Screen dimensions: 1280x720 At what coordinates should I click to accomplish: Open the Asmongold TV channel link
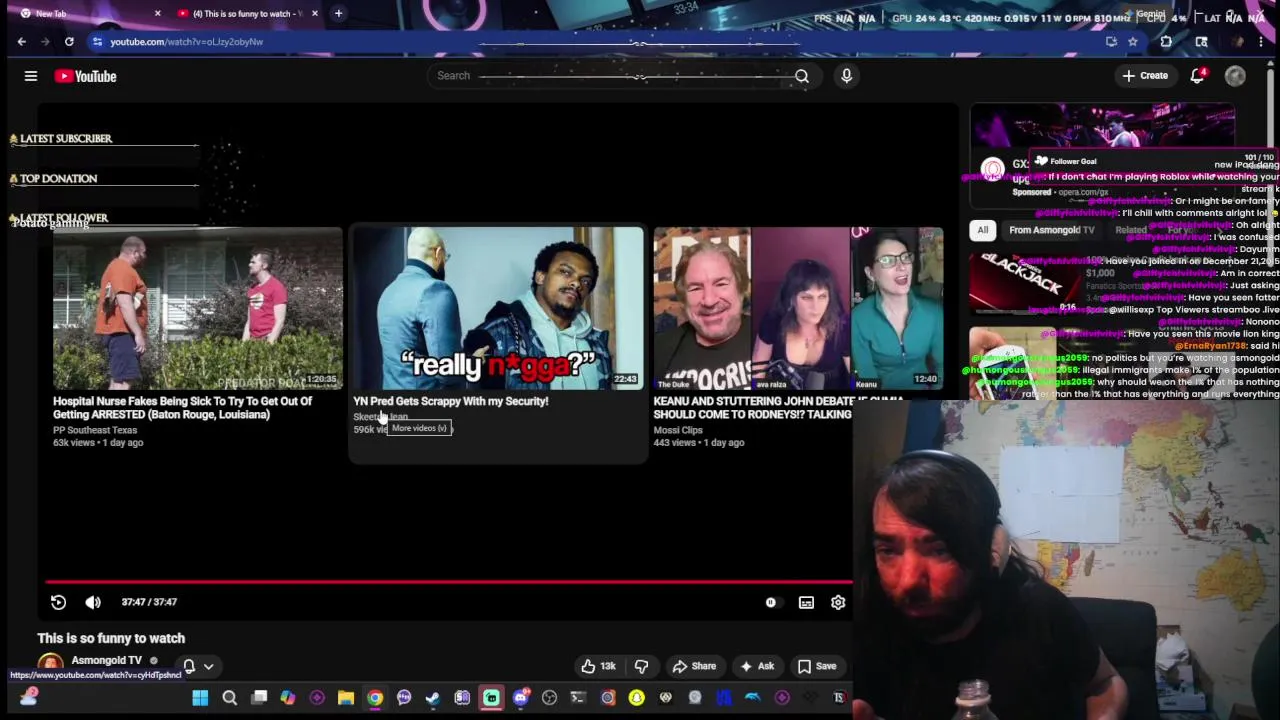(x=107, y=660)
